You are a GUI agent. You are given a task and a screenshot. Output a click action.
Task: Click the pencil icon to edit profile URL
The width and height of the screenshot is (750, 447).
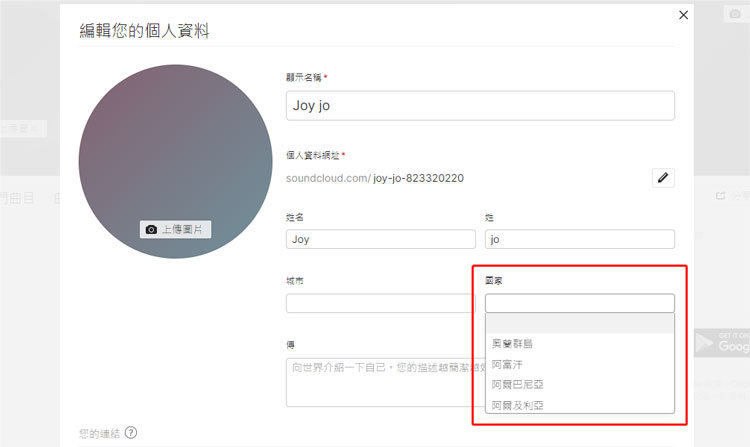pos(663,178)
